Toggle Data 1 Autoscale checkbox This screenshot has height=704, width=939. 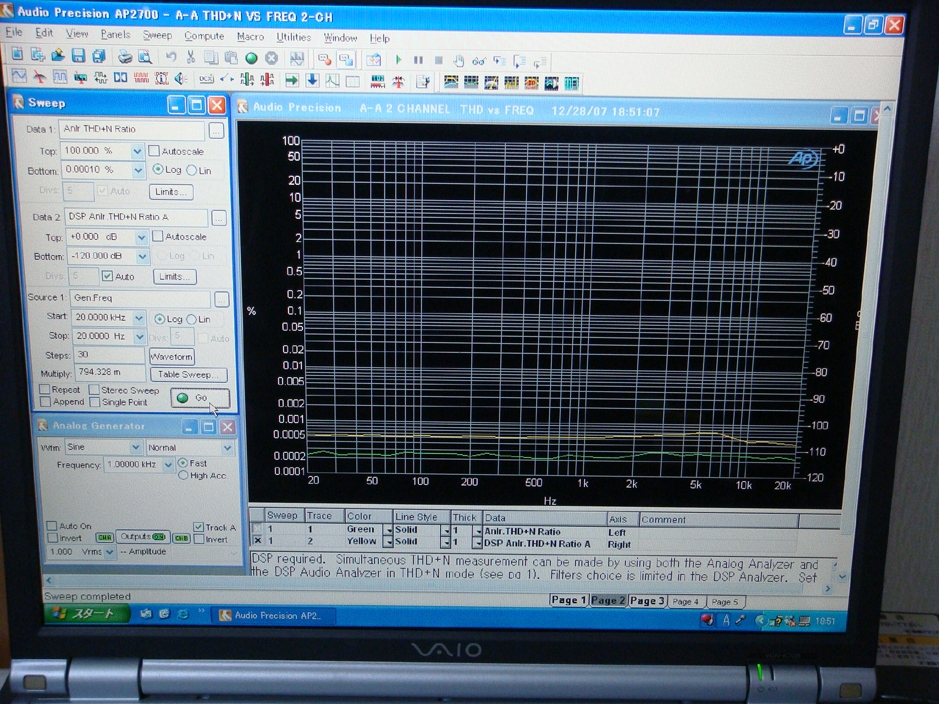154,151
